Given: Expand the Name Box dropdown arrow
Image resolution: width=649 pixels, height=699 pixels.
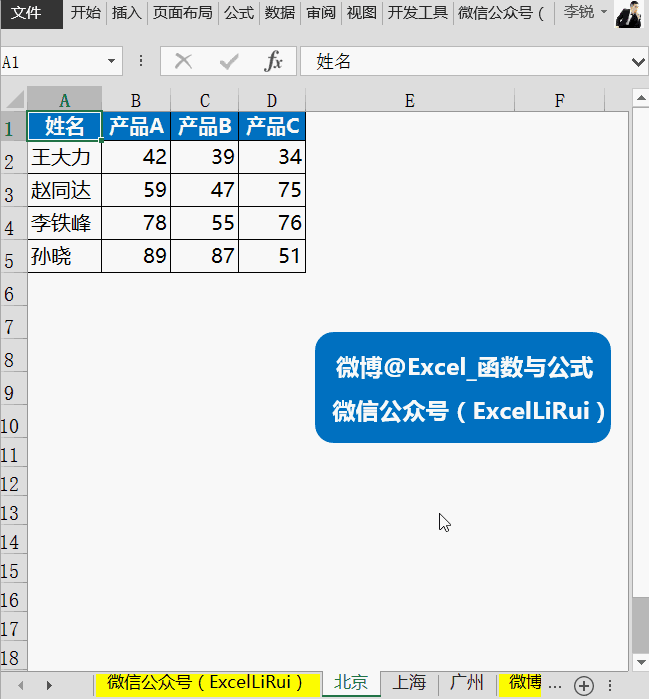Looking at the screenshot, I should point(111,61).
